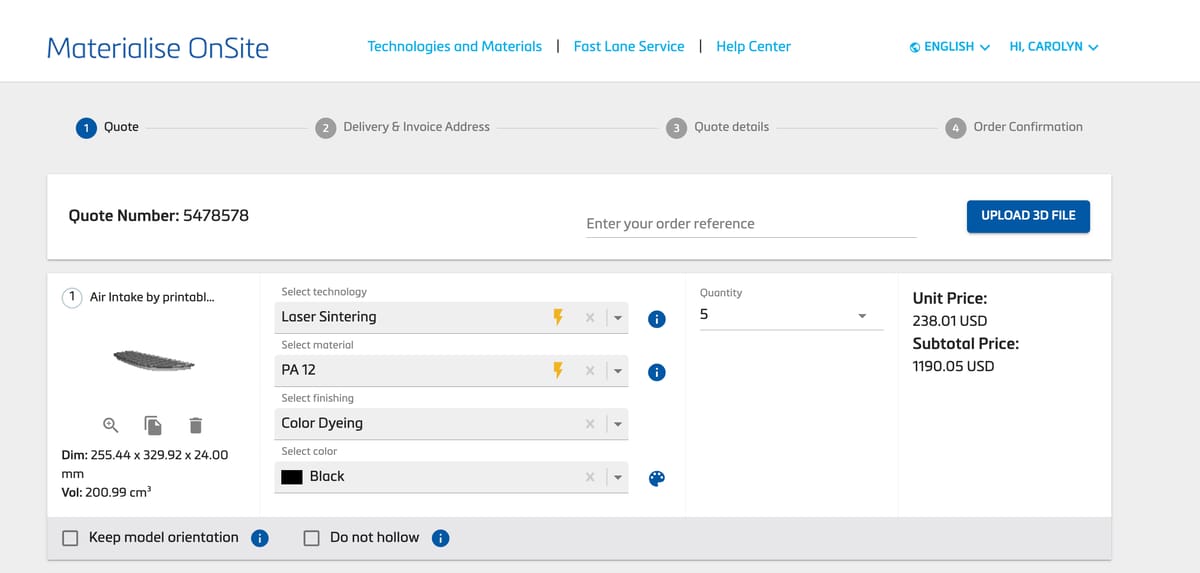Click the Vol: 200.99 cm³ value
This screenshot has height=573, width=1200.
106,493
